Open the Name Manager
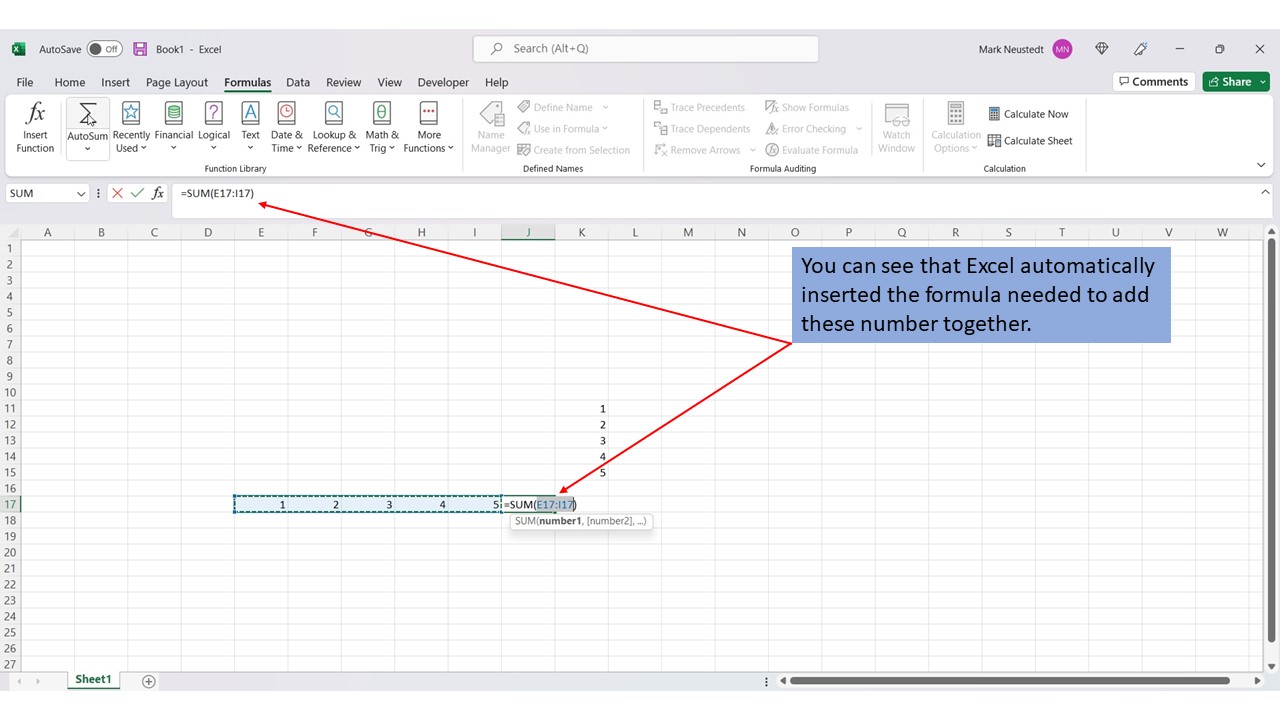The width and height of the screenshot is (1280, 720). tap(490, 125)
